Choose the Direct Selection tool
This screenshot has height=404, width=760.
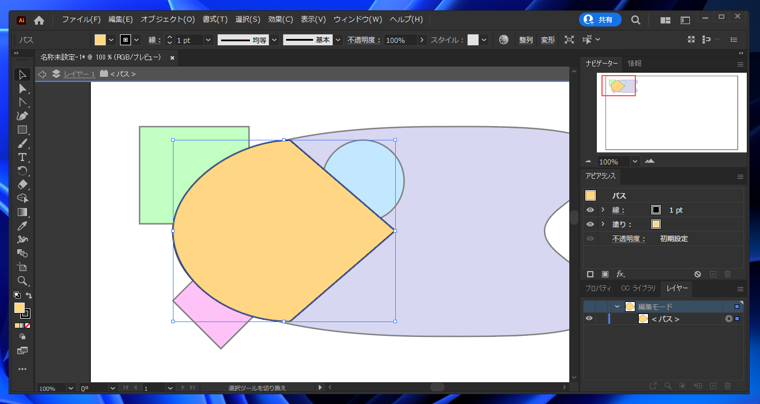pyautogui.click(x=22, y=89)
